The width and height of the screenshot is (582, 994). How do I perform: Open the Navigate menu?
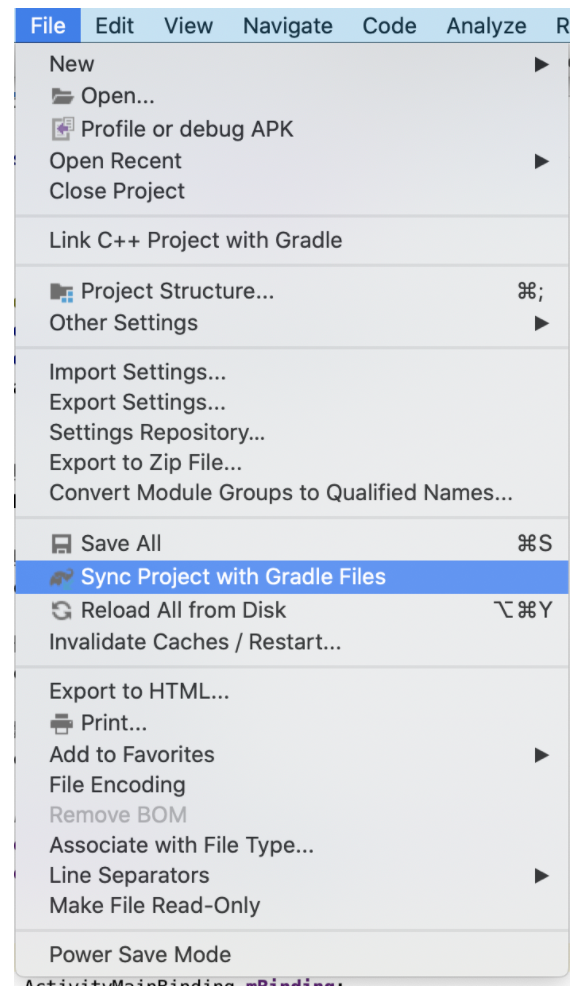(x=288, y=26)
